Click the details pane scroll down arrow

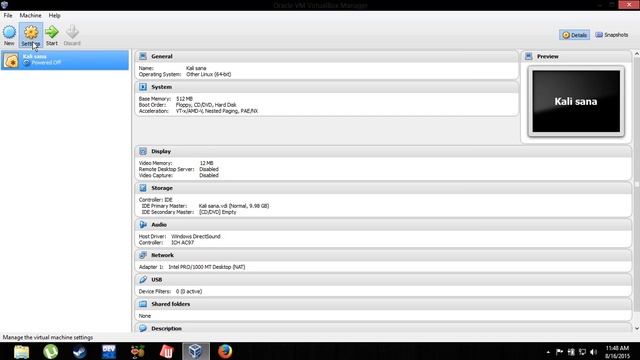[636, 328]
